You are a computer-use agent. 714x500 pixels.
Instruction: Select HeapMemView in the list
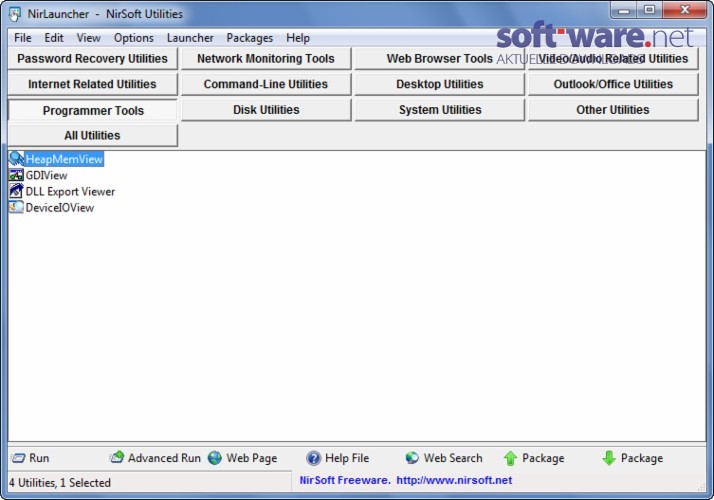click(x=64, y=159)
